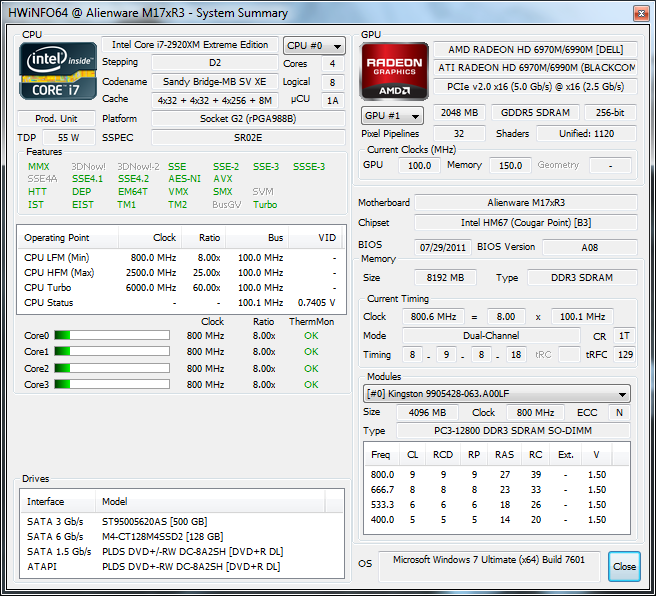Image resolution: width=656 pixels, height=596 pixels.
Task: Click the Windows 7 Ultimate OS field
Action: pos(489,566)
